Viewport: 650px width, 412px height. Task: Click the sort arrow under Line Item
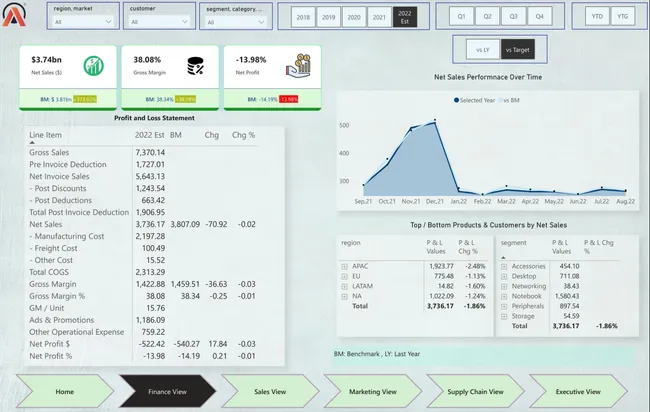point(32,143)
